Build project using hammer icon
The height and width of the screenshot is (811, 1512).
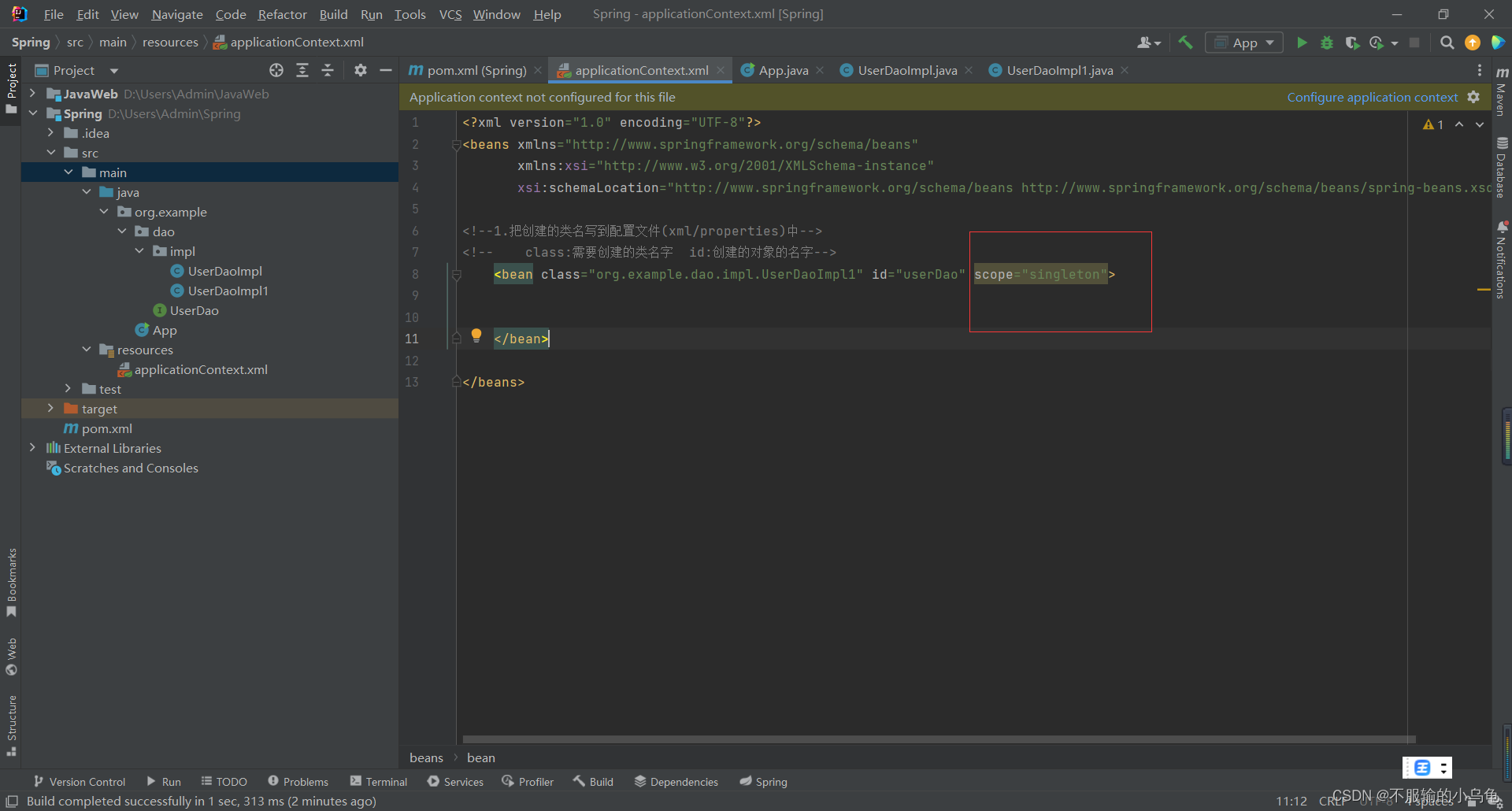coord(1185,43)
